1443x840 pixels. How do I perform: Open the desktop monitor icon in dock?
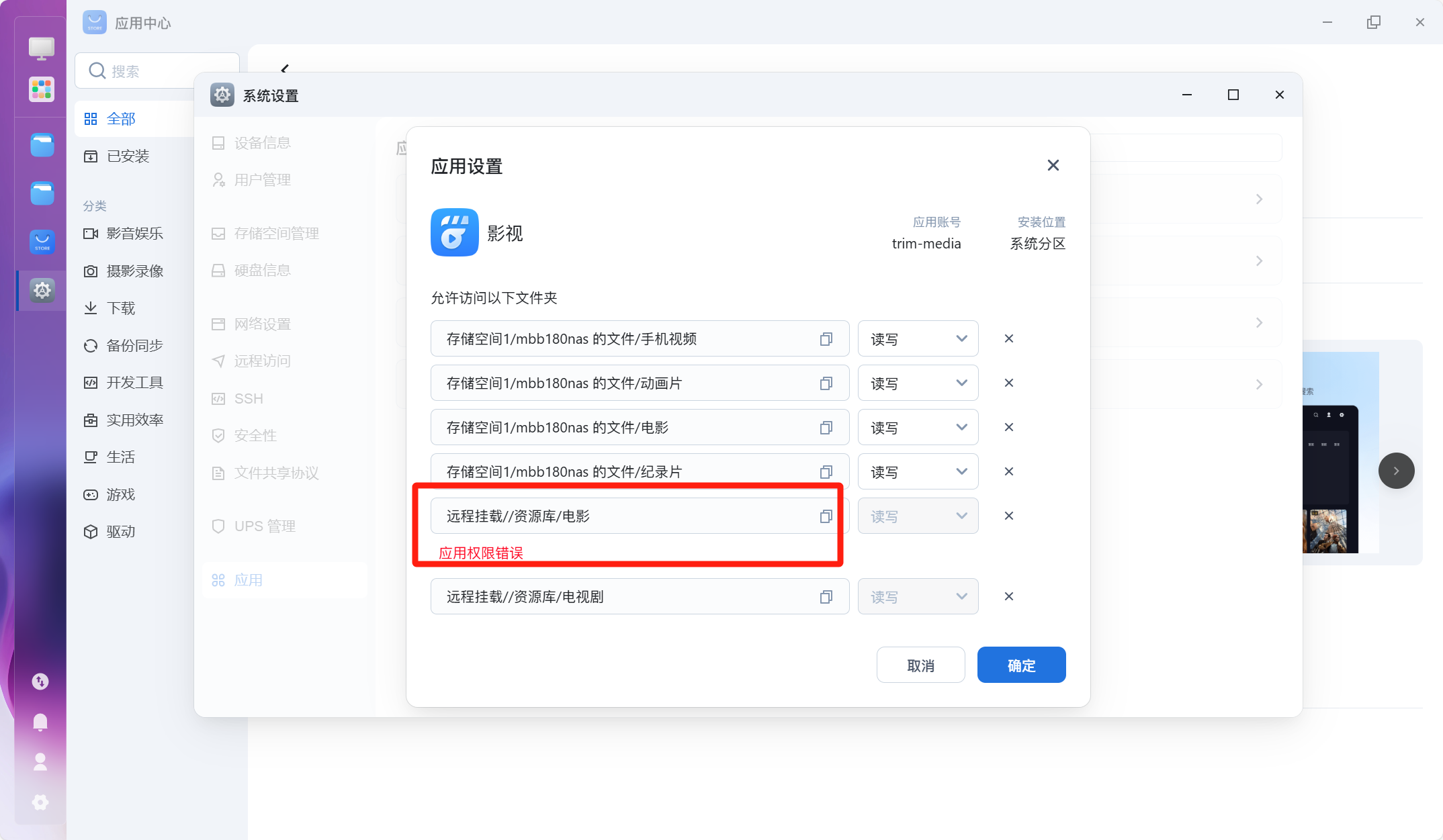tap(42, 48)
